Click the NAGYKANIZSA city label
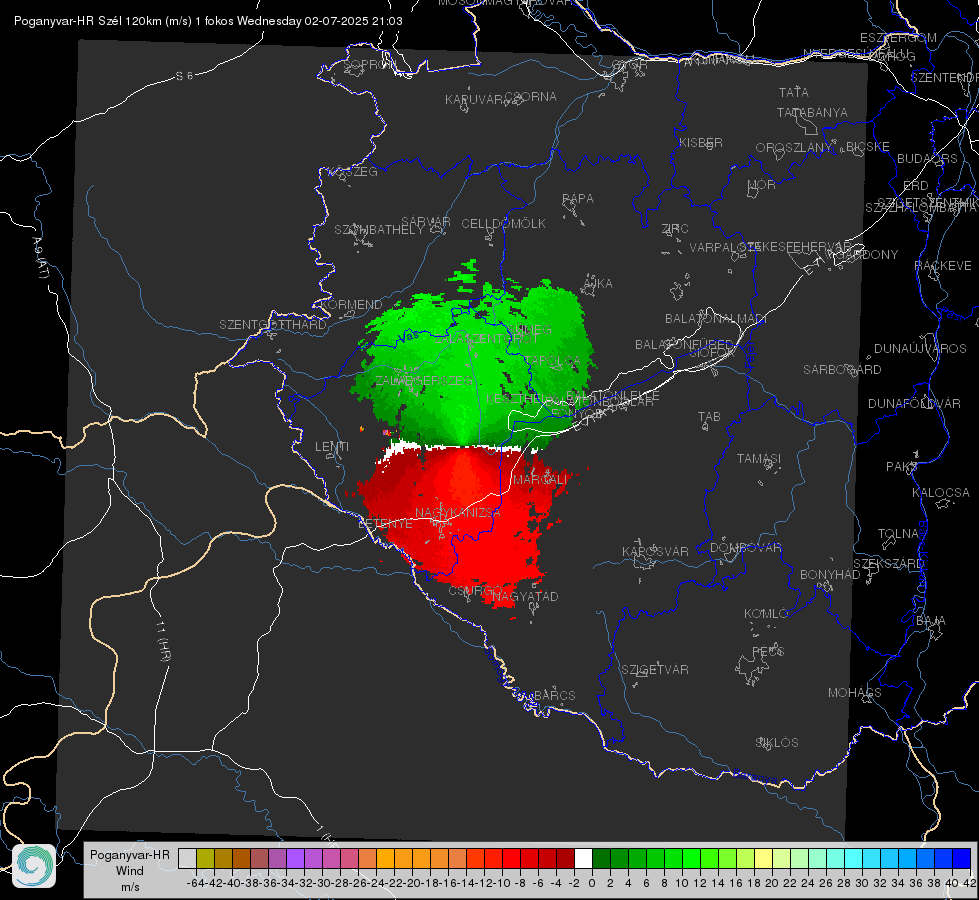 point(458,513)
